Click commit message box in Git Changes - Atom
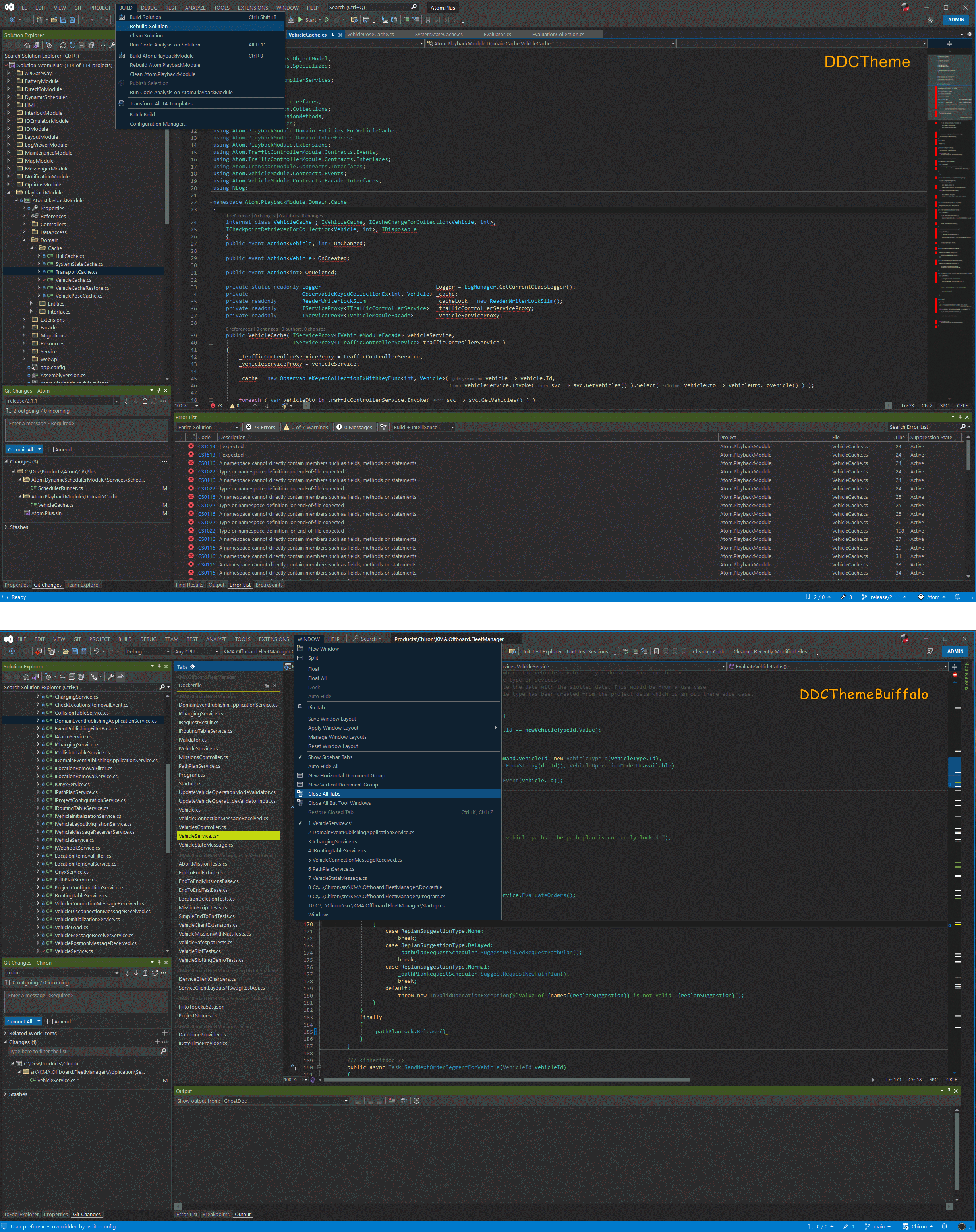Image resolution: width=976 pixels, height=1232 pixels. point(87,430)
